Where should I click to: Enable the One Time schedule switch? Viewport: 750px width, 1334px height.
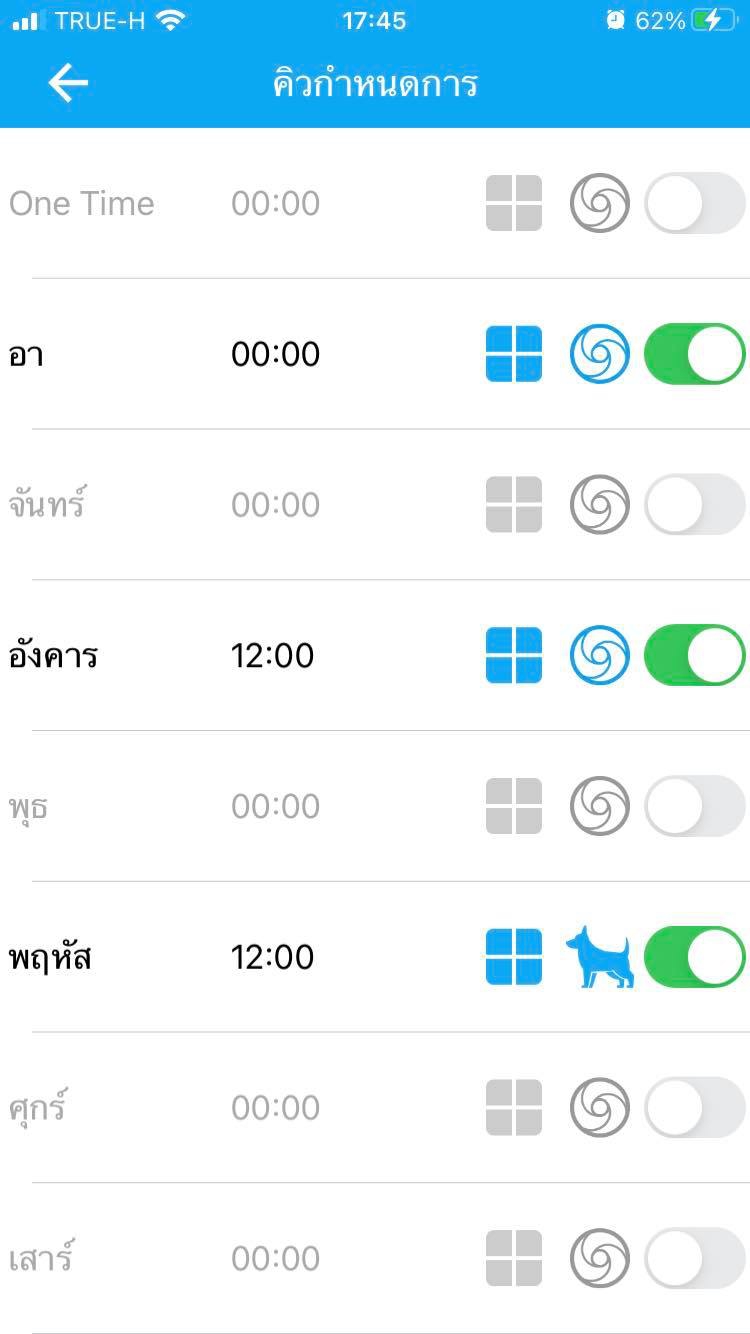[695, 203]
